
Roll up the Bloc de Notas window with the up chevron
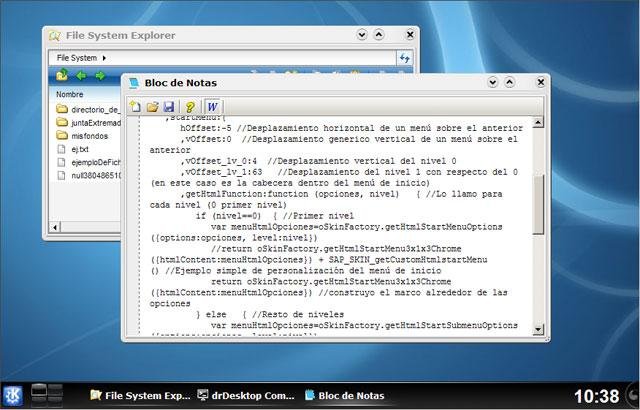pos(509,82)
